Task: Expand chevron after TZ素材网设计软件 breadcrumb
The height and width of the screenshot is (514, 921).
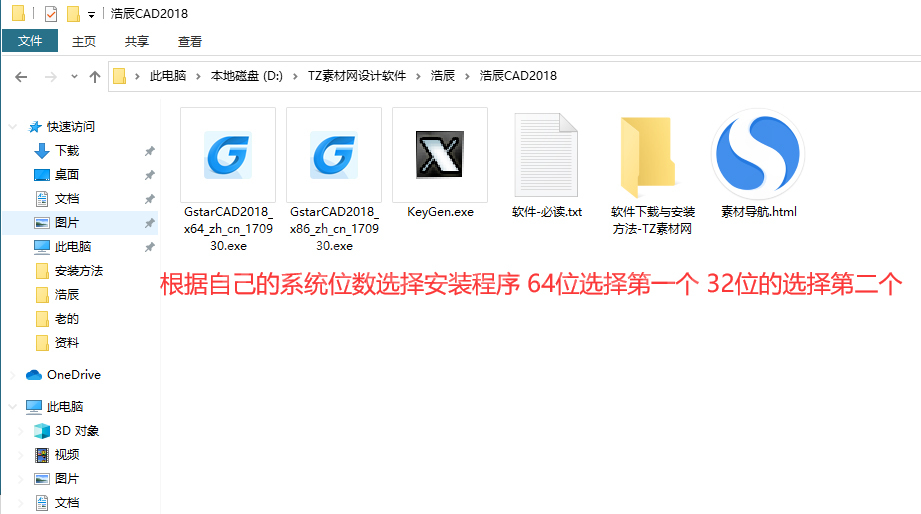Action: (418, 76)
